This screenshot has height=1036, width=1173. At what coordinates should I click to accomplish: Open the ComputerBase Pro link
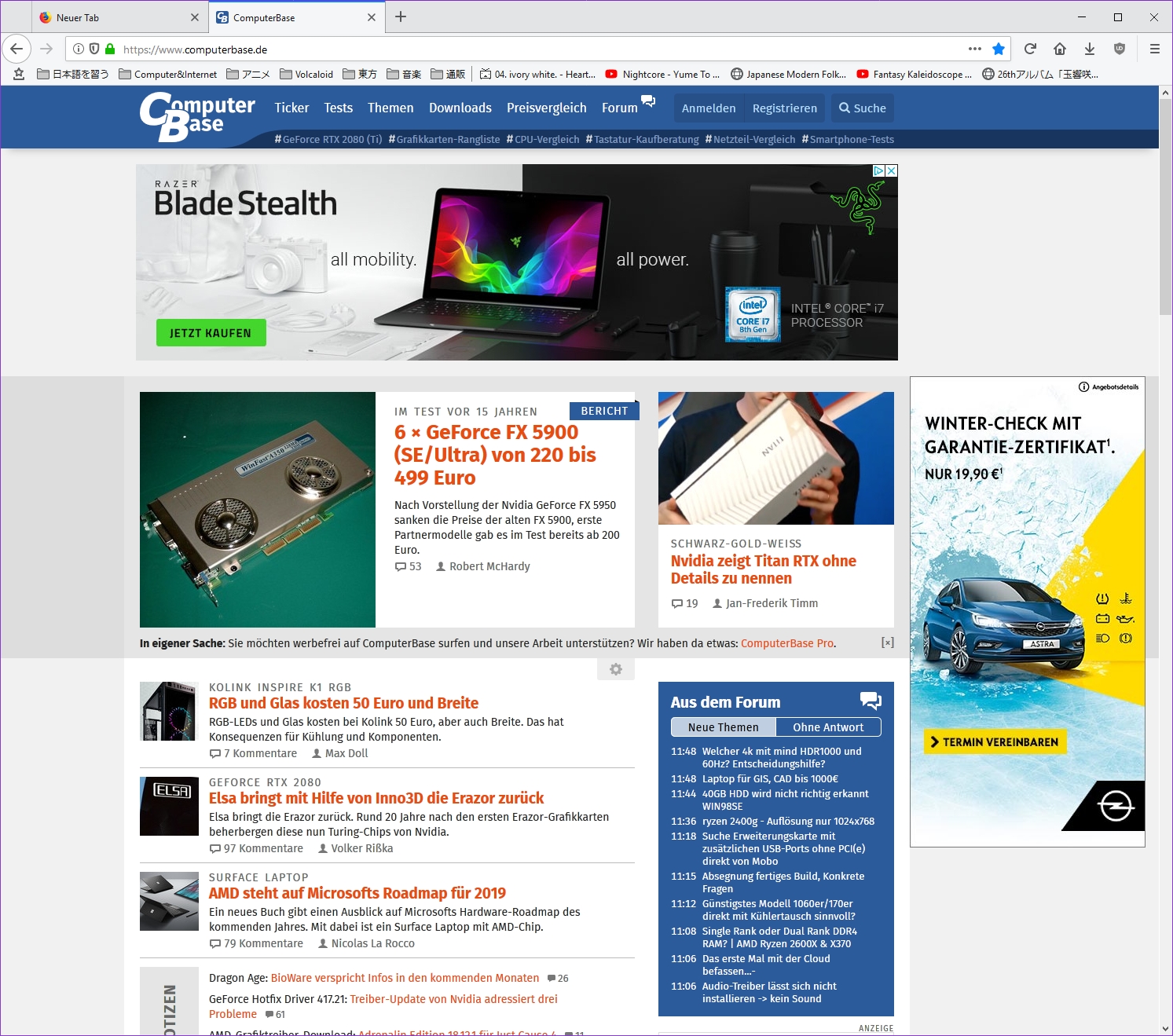(787, 643)
